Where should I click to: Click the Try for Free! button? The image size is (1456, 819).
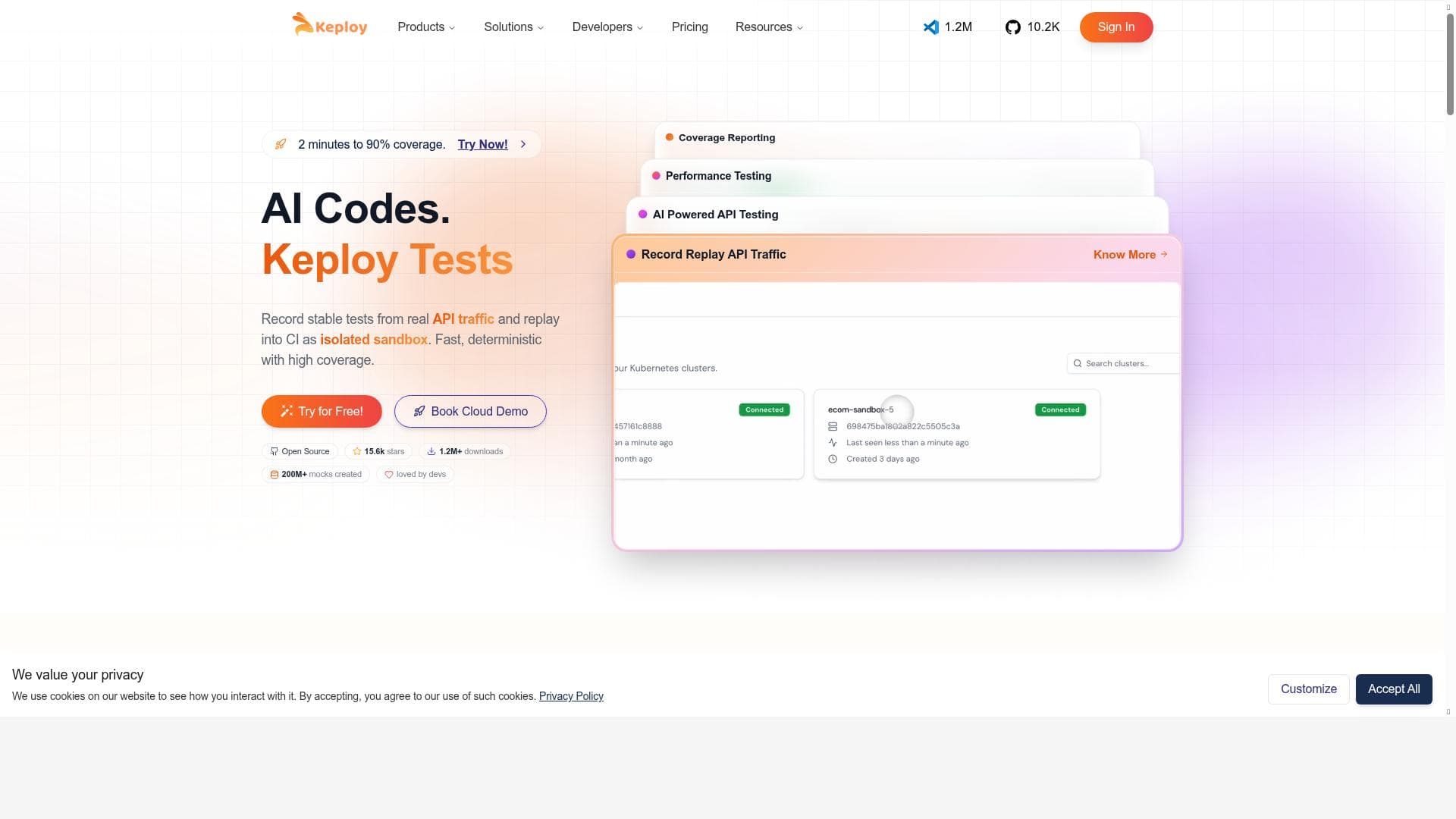point(322,411)
